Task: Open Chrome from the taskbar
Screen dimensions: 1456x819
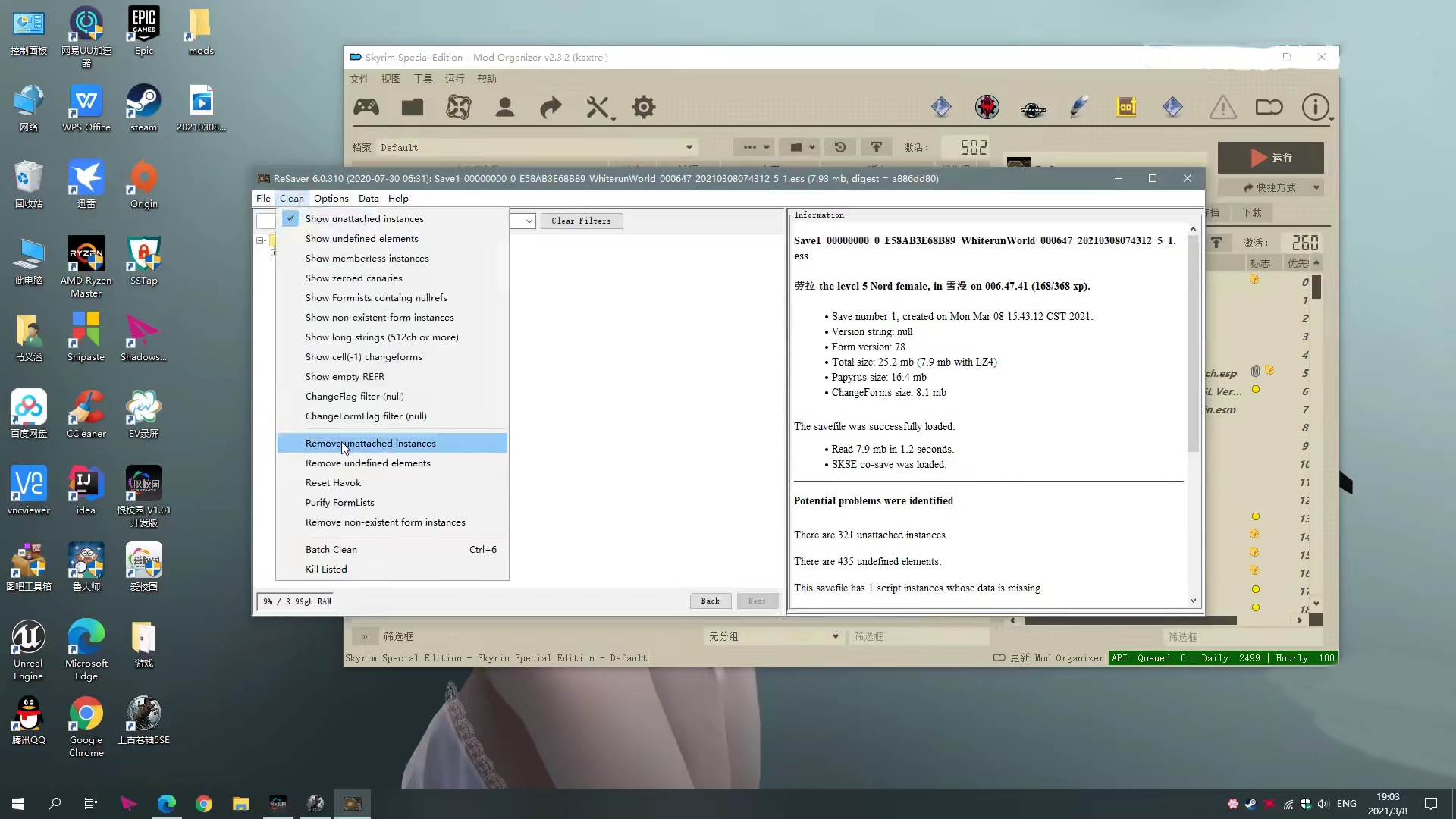Action: coord(203,804)
